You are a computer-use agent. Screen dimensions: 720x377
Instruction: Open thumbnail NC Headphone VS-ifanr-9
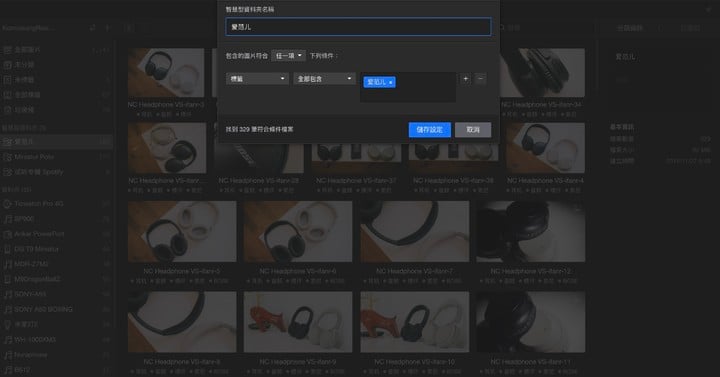coord(298,322)
